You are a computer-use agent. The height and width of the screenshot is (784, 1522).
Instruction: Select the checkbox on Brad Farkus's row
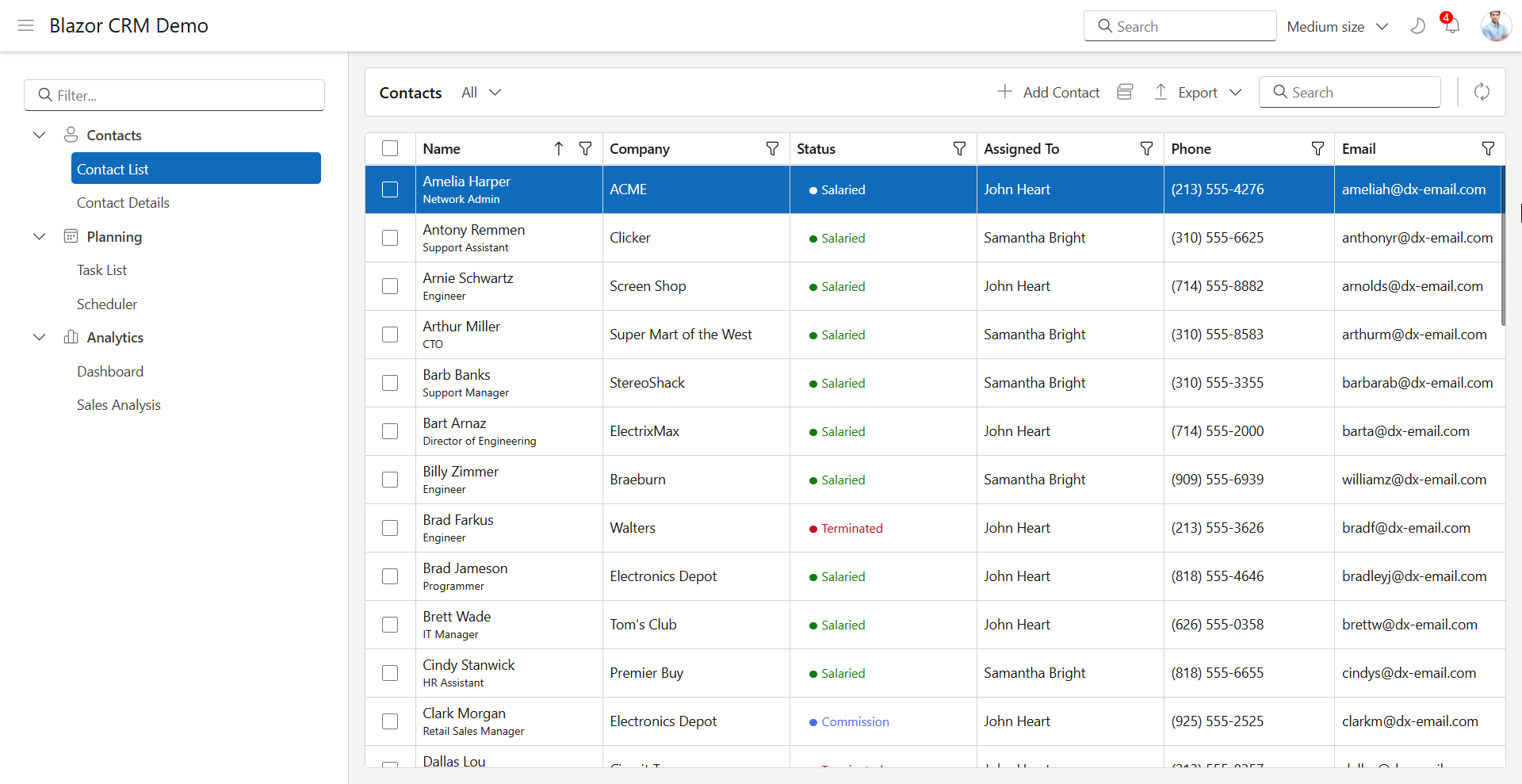tap(390, 528)
